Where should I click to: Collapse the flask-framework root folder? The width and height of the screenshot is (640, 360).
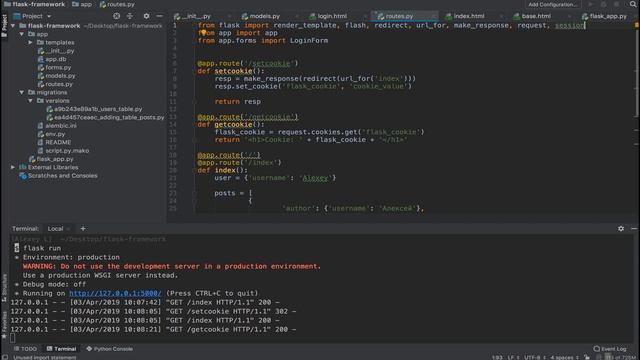point(13,26)
